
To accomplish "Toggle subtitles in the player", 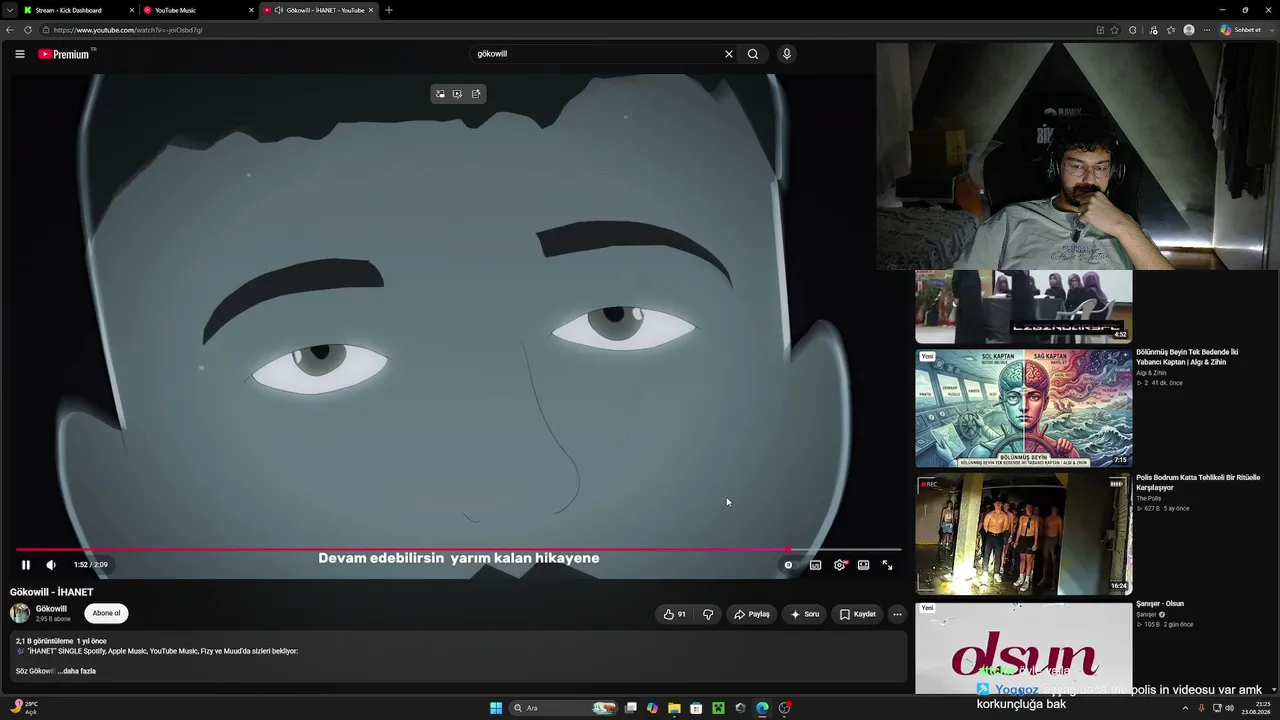I will click(x=815, y=565).
